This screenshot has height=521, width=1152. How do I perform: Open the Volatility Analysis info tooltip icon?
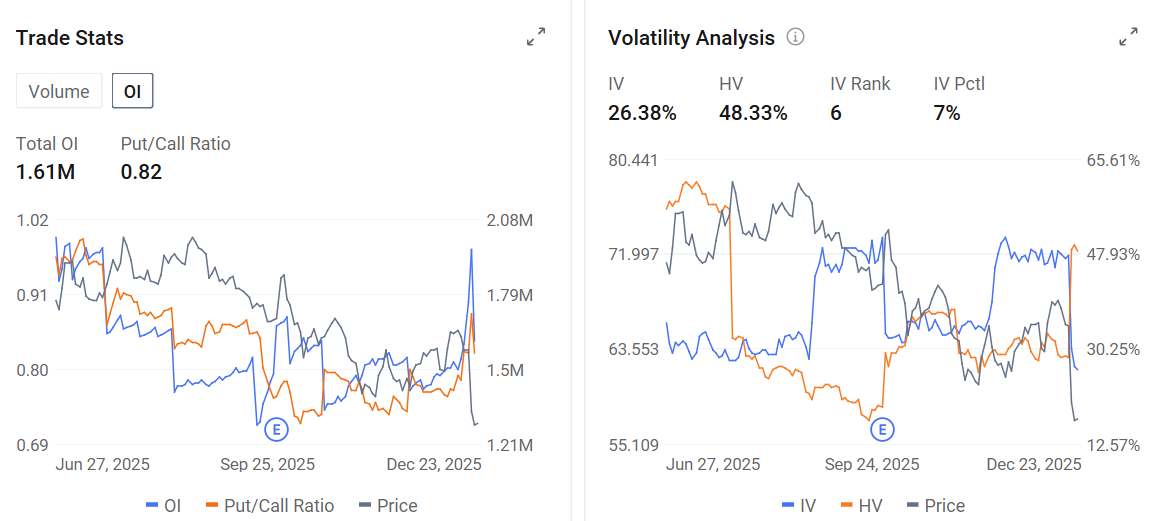pos(796,37)
